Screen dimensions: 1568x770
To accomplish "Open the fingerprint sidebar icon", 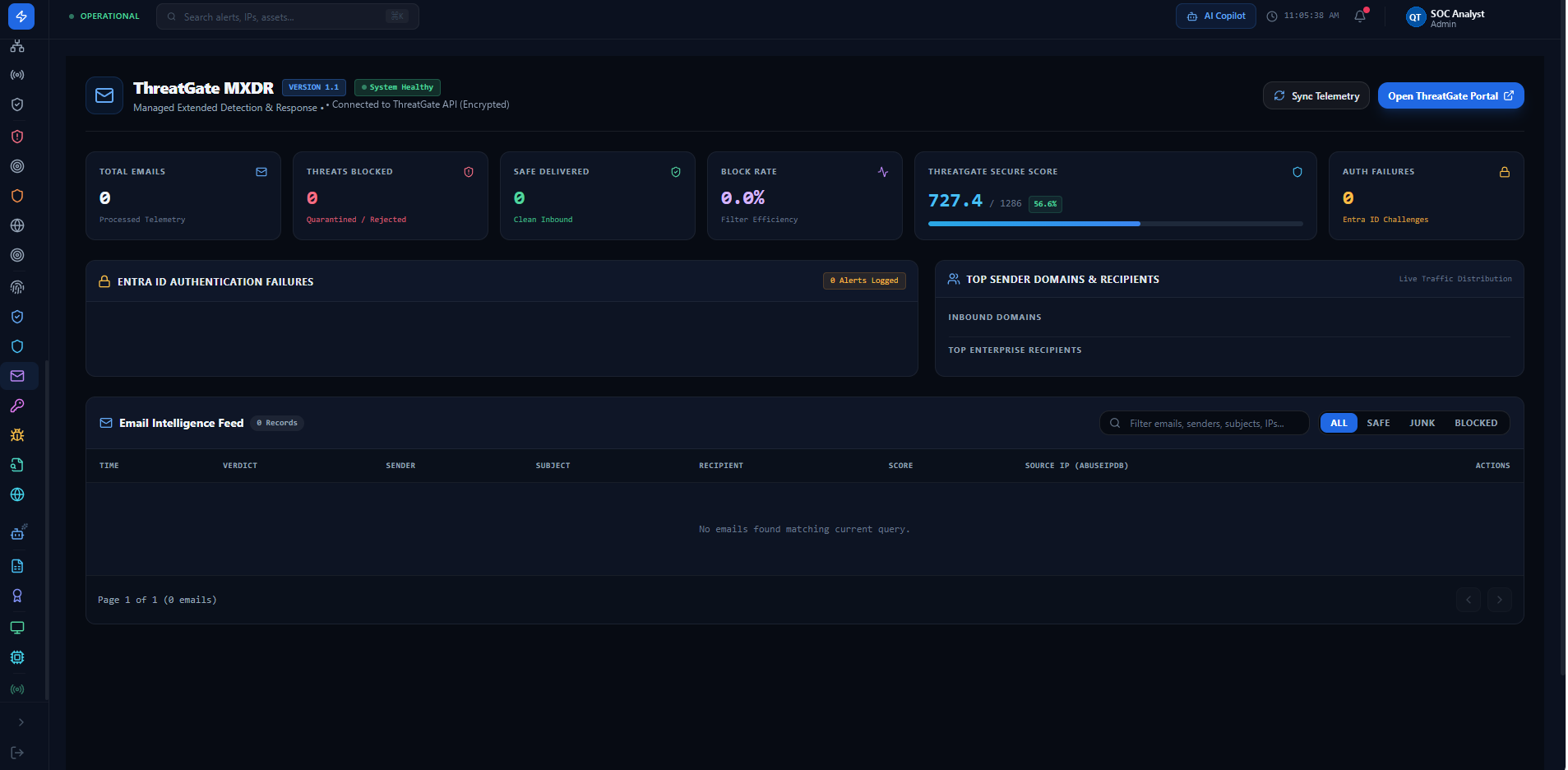I will click(x=17, y=287).
